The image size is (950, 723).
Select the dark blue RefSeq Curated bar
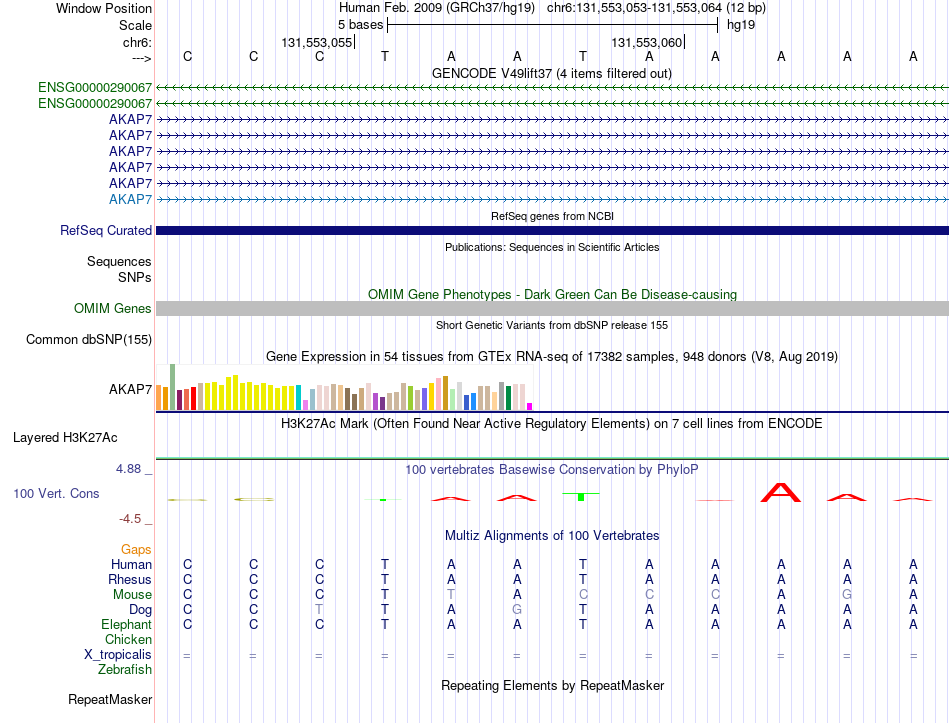pyautogui.click(x=552, y=230)
